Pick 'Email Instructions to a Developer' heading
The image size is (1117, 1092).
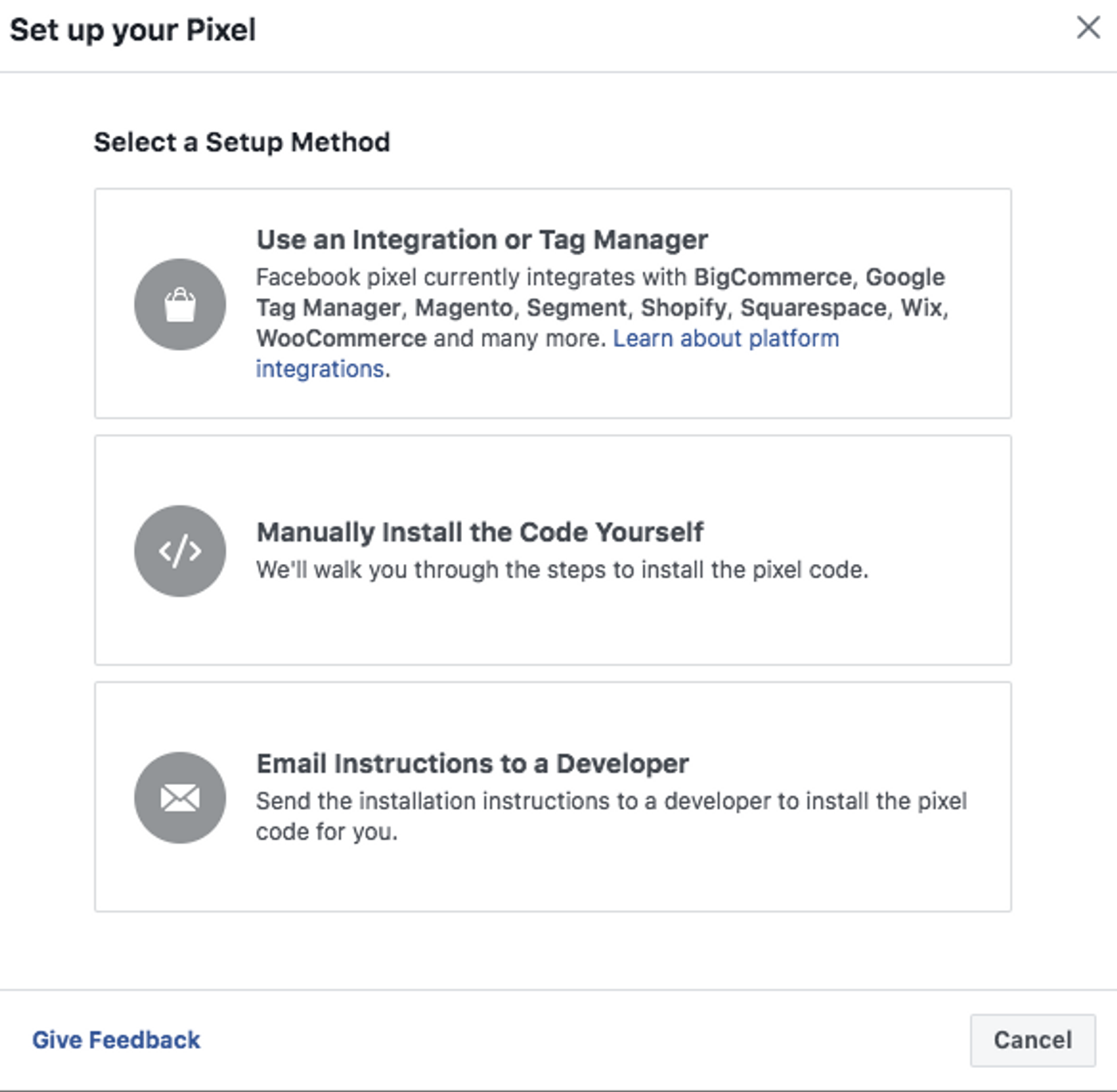point(472,763)
